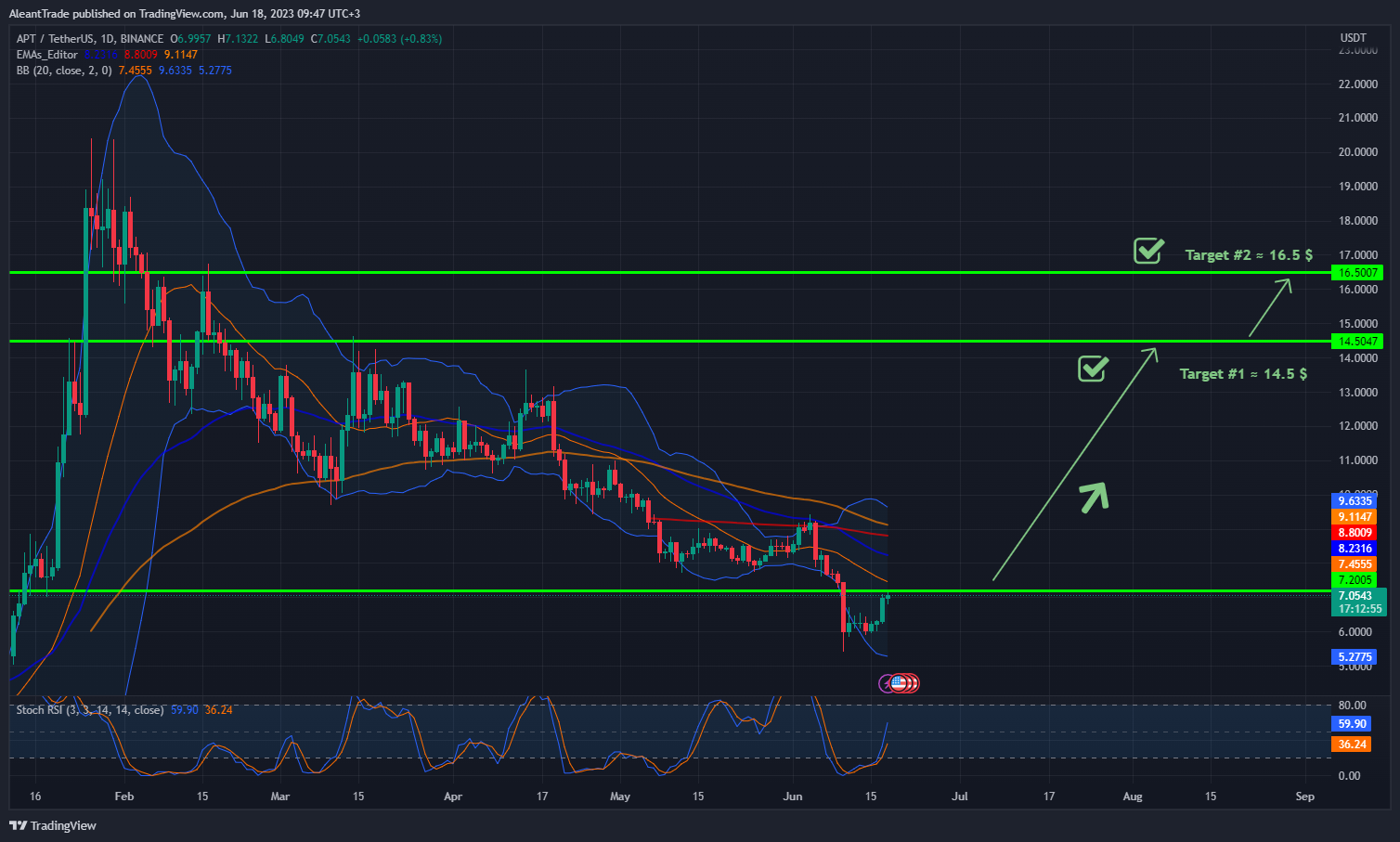This screenshot has width=1400, height=842.
Task: Click the 'Target #1 ≈ 14.5 $' text label
Action: (1243, 373)
